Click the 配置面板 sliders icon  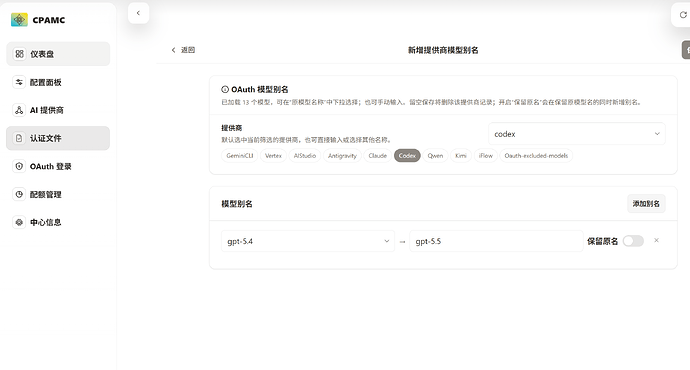click(x=19, y=82)
